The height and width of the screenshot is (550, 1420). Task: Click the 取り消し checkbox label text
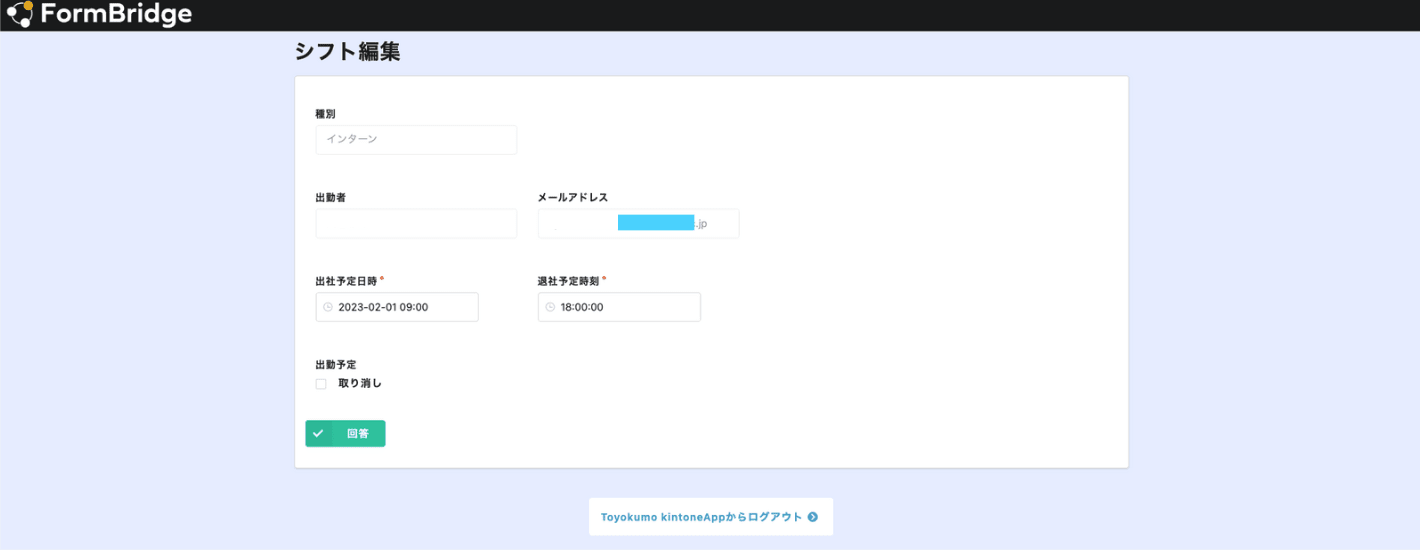(360, 384)
